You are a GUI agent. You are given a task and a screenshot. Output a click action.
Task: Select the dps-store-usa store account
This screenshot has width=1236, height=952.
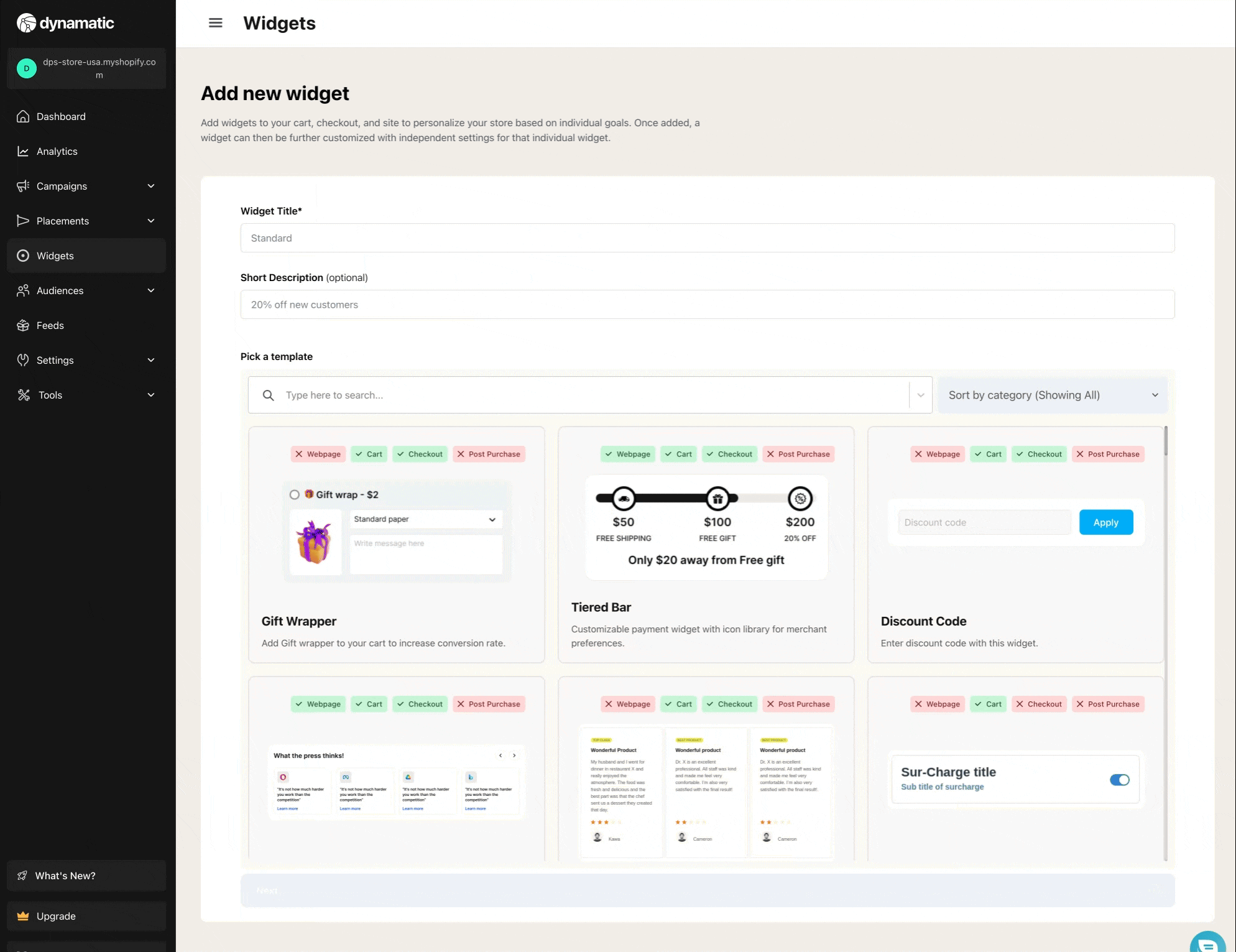point(86,68)
